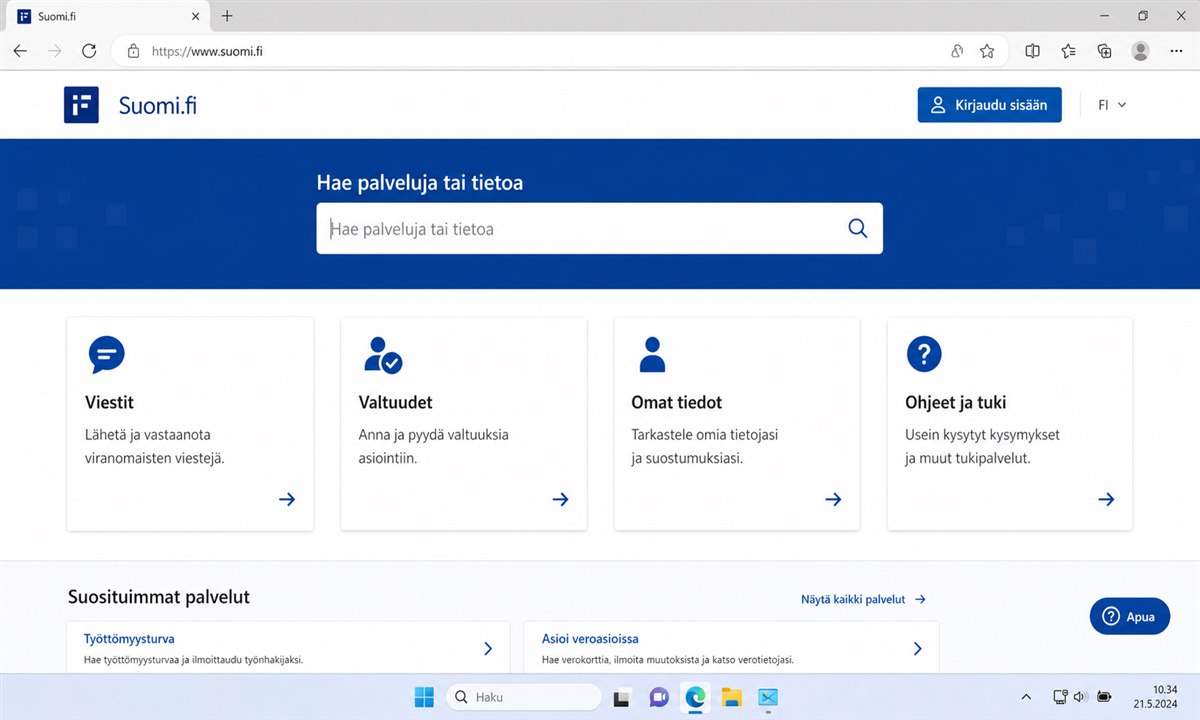Expand the Työttömyysturva row chevron
The width and height of the screenshot is (1200, 720).
pos(488,648)
